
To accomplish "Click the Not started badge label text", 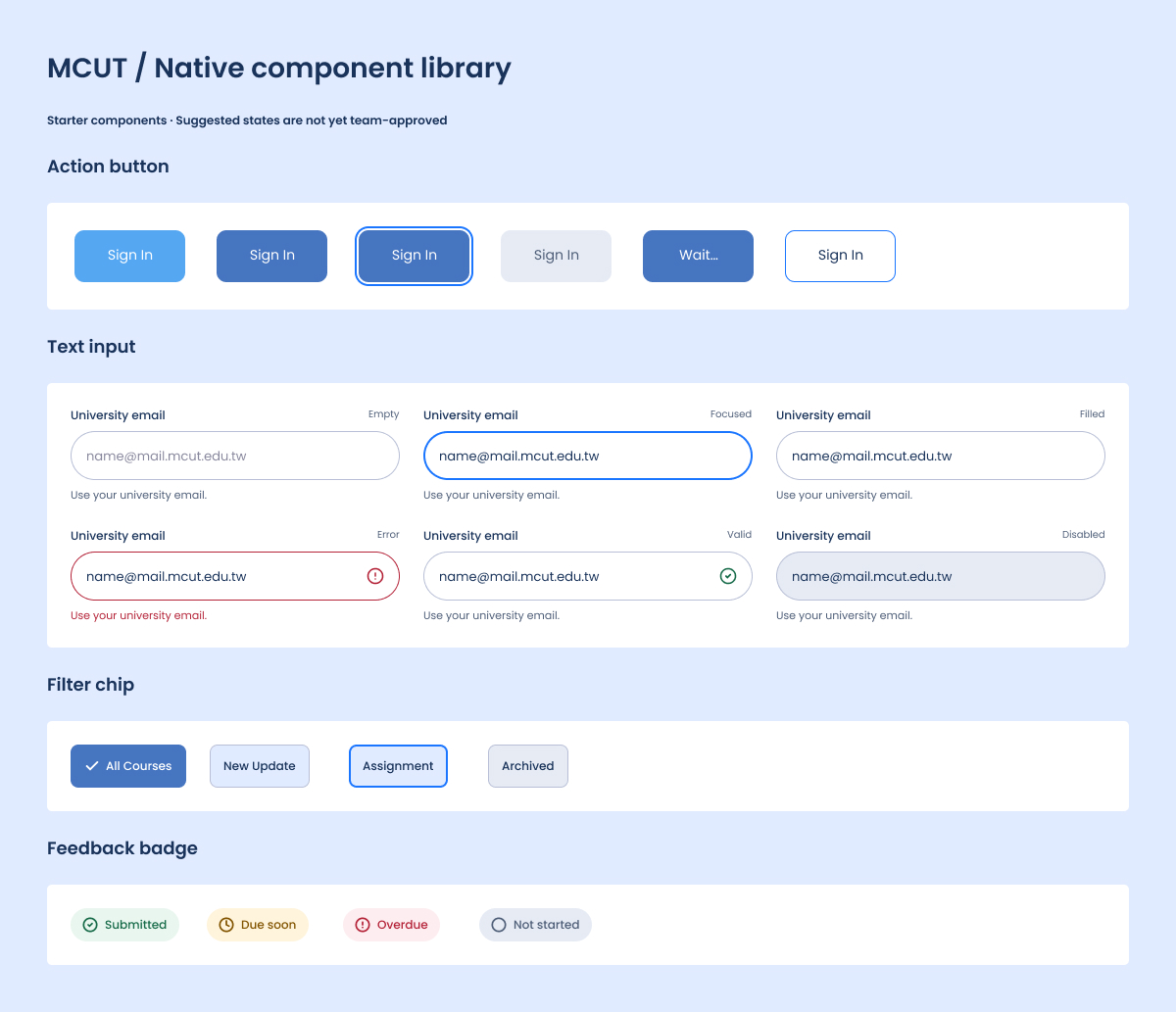I will [546, 925].
